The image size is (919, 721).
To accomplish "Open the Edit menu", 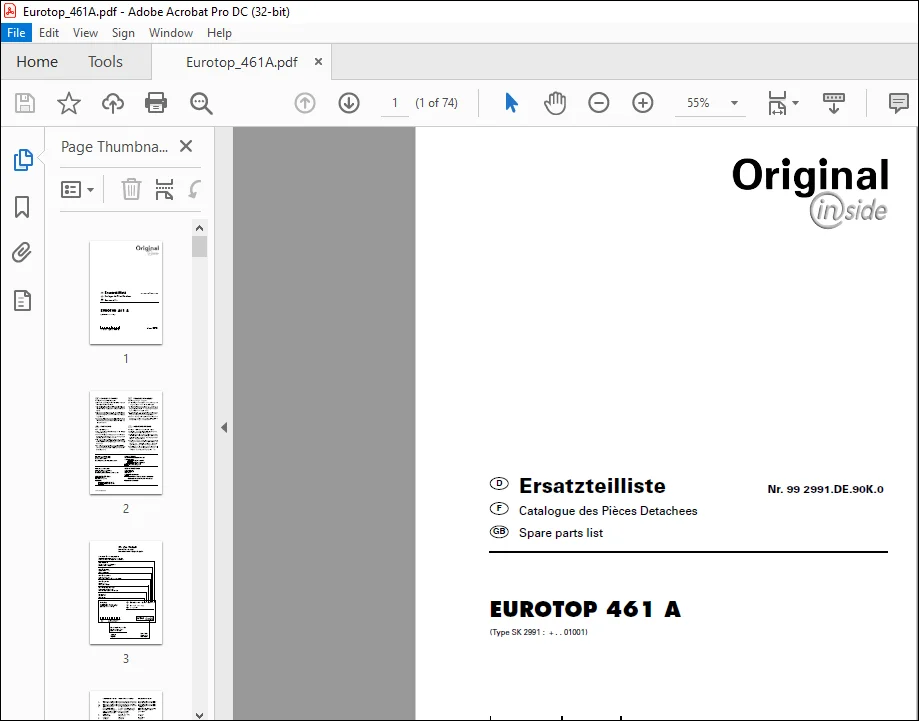I will point(49,33).
